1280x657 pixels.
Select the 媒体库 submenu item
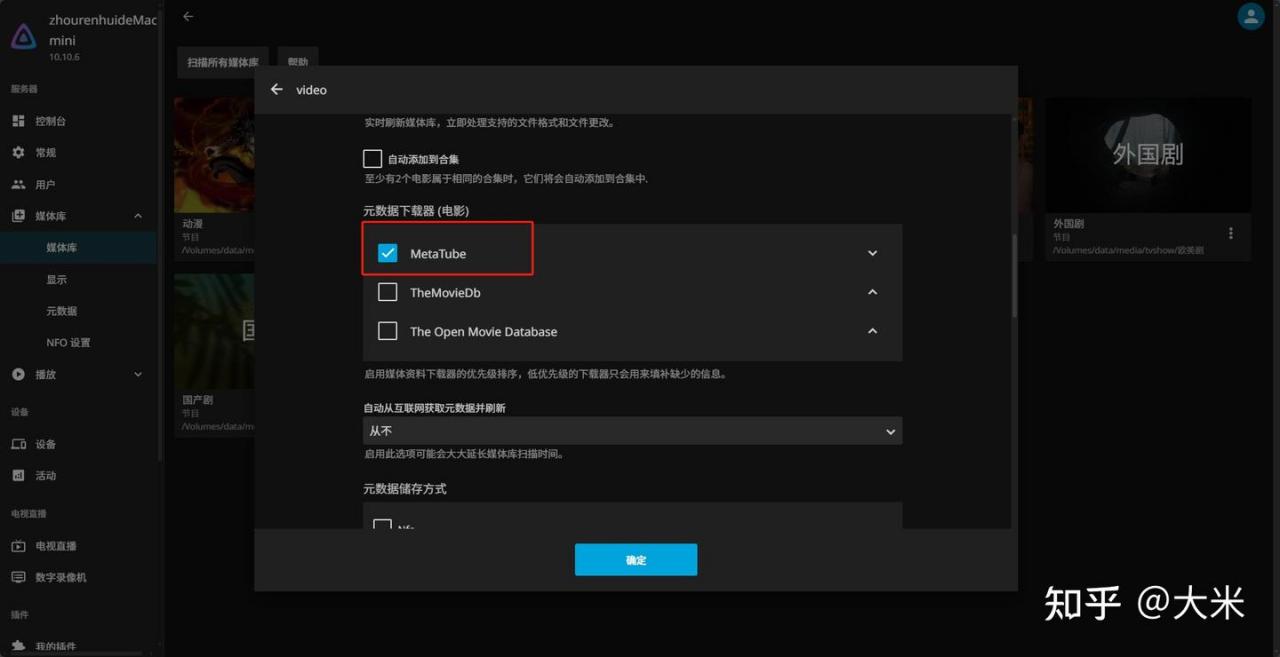pyautogui.click(x=78, y=248)
